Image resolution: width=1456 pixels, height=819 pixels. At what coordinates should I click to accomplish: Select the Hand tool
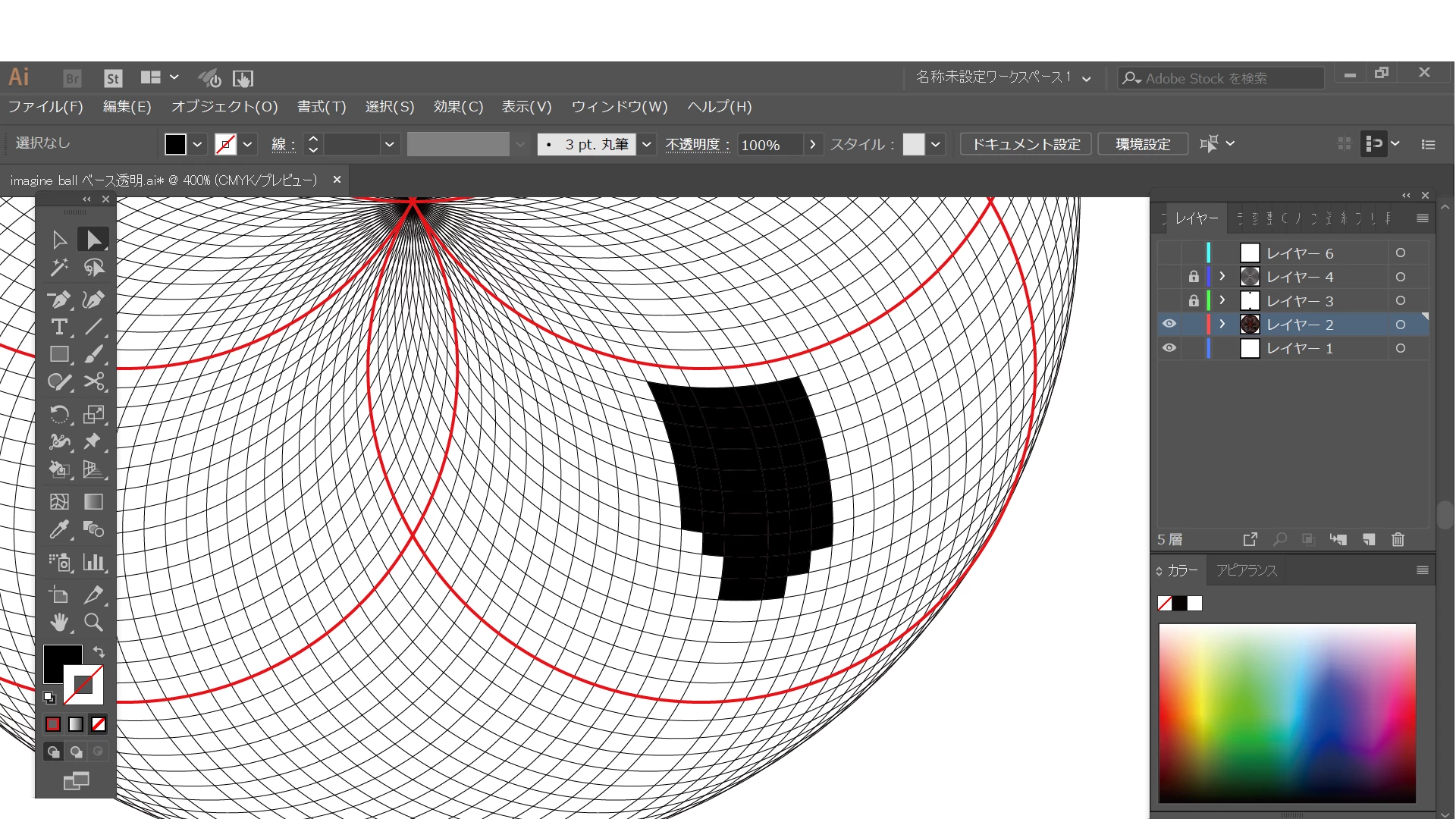click(59, 623)
